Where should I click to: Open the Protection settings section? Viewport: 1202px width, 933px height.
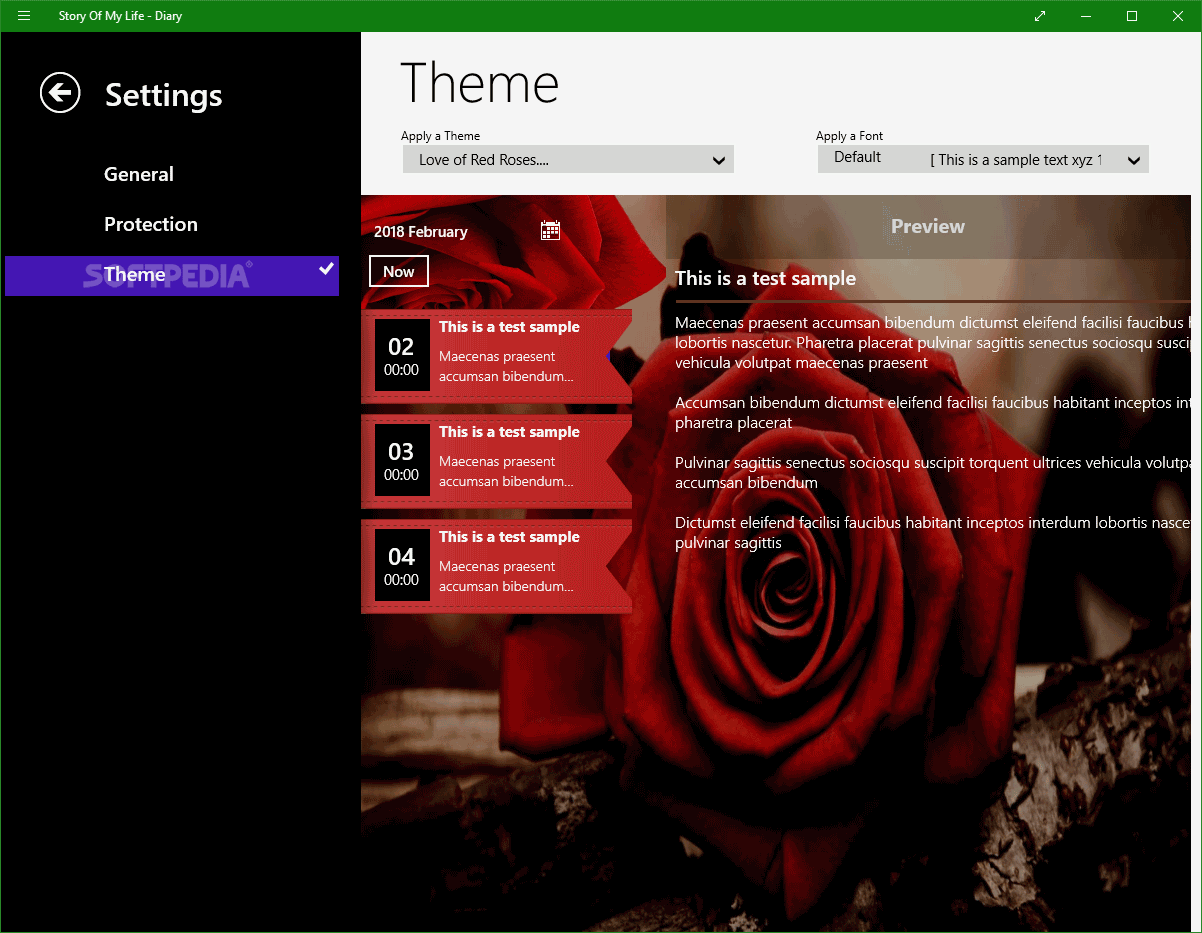point(151,224)
